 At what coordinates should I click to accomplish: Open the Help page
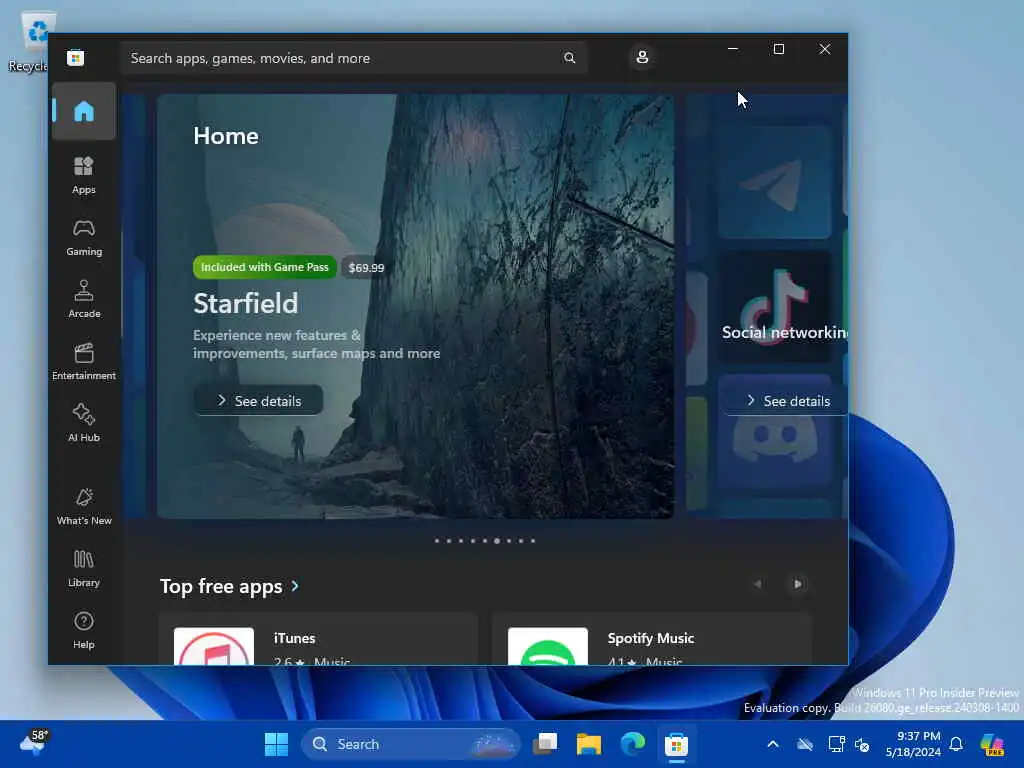(84, 631)
